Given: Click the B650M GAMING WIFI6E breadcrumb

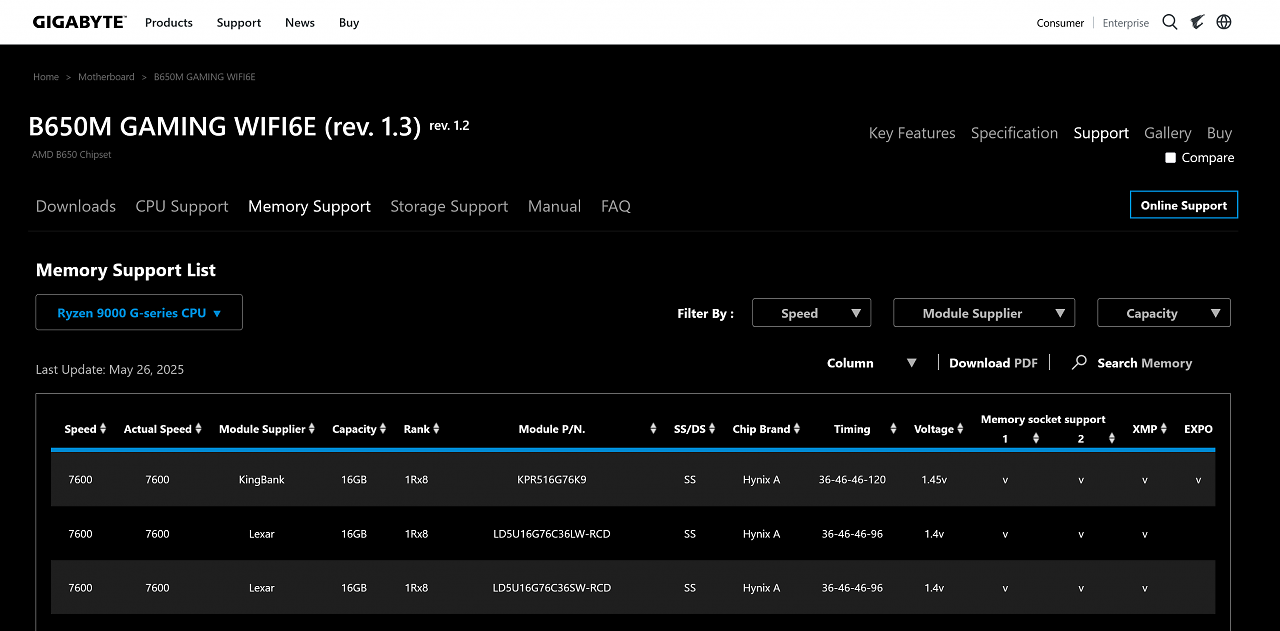Looking at the screenshot, I should (x=204, y=77).
